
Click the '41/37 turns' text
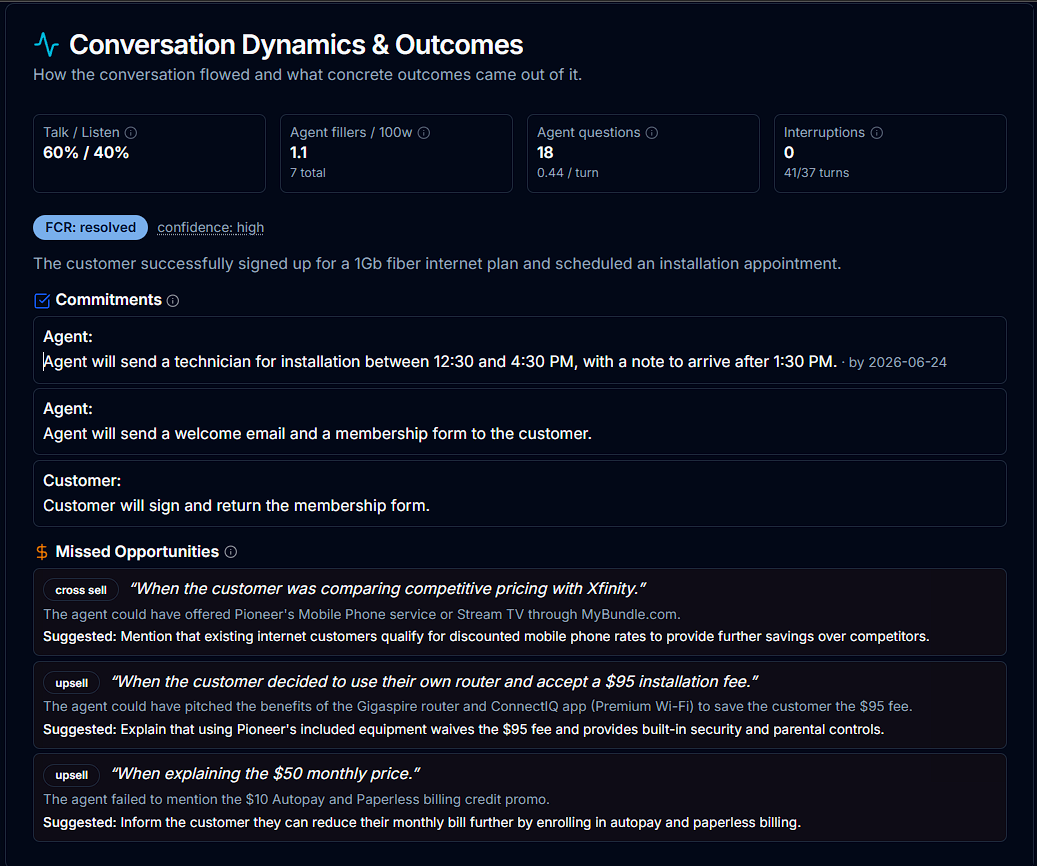point(816,173)
